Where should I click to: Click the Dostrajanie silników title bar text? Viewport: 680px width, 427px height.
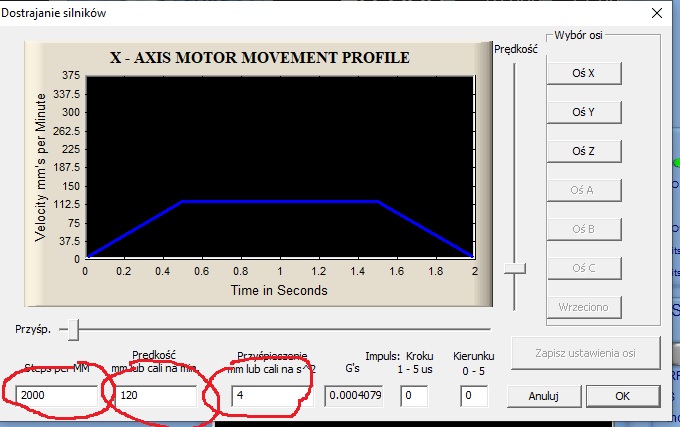53,13
